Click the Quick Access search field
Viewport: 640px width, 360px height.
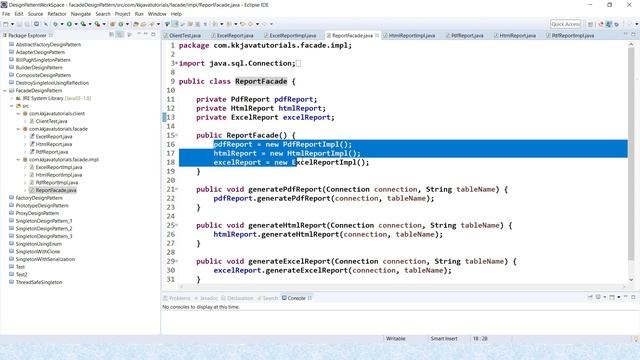[x=565, y=24]
